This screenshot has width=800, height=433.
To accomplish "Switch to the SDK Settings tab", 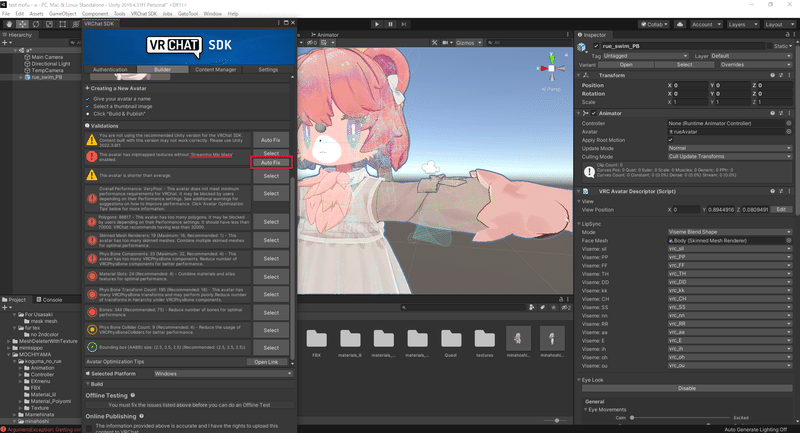I will click(268, 69).
